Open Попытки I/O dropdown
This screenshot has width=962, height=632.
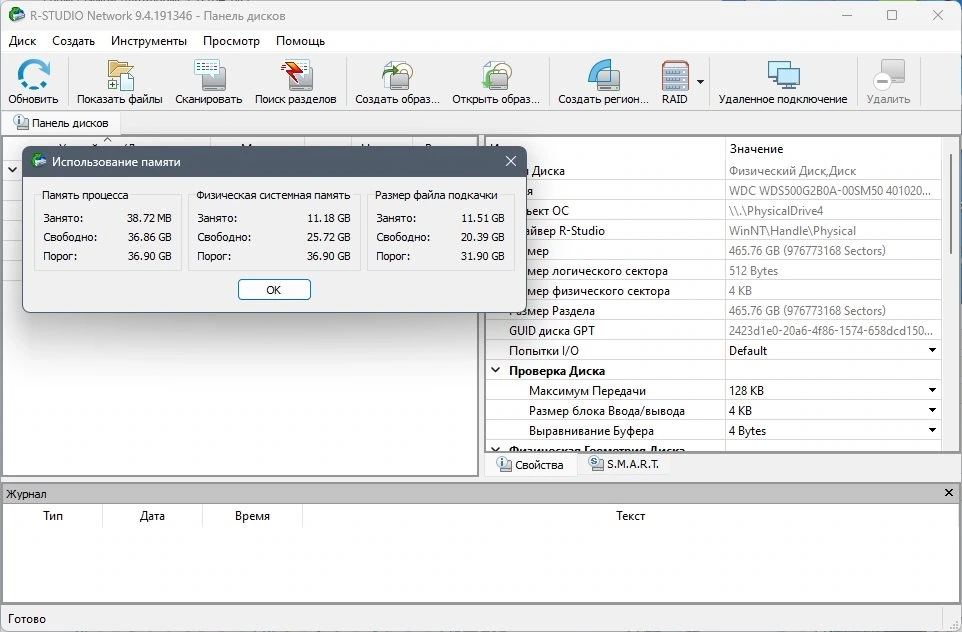tap(932, 350)
